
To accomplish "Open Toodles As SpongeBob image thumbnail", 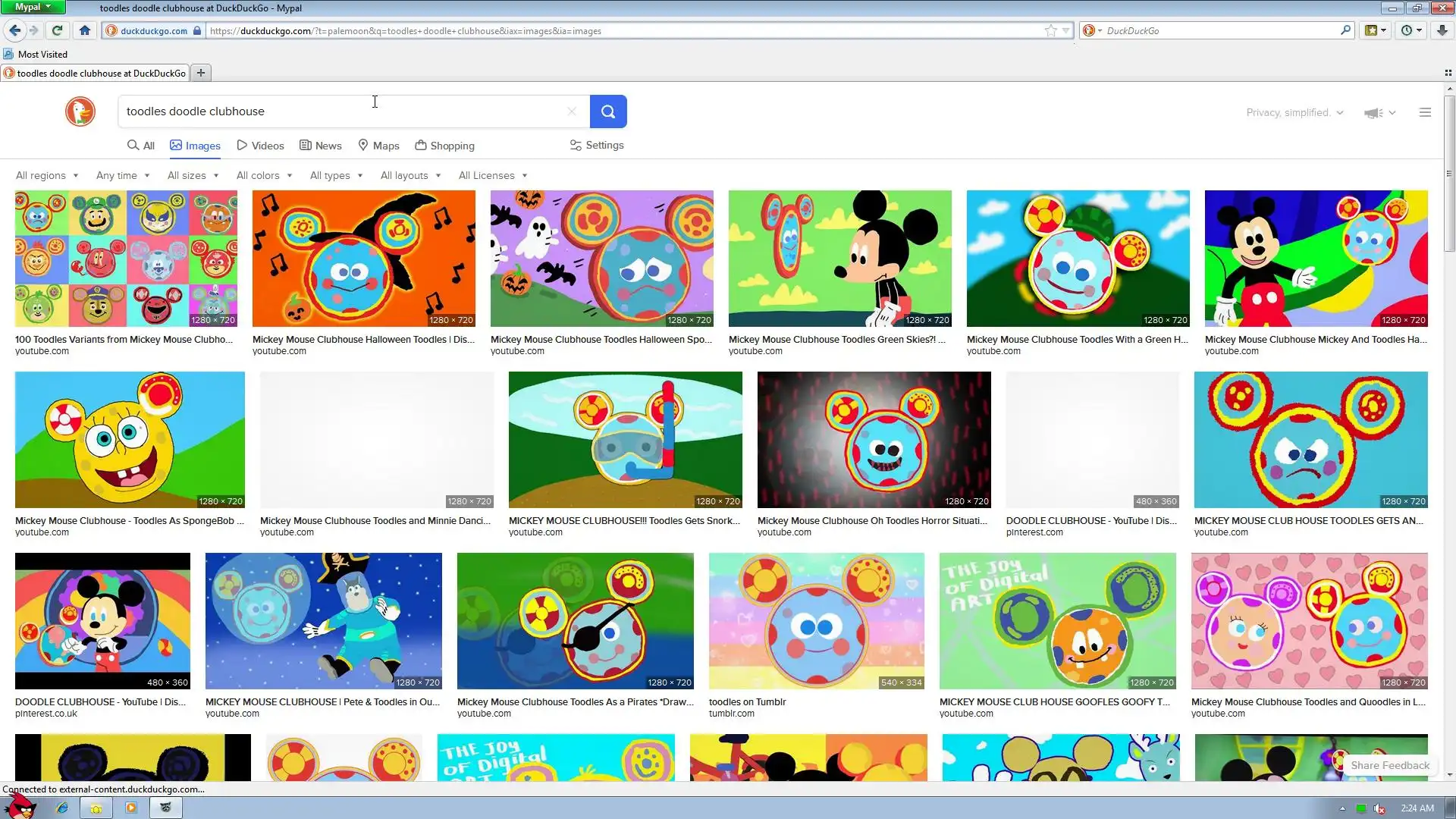I will [x=130, y=440].
